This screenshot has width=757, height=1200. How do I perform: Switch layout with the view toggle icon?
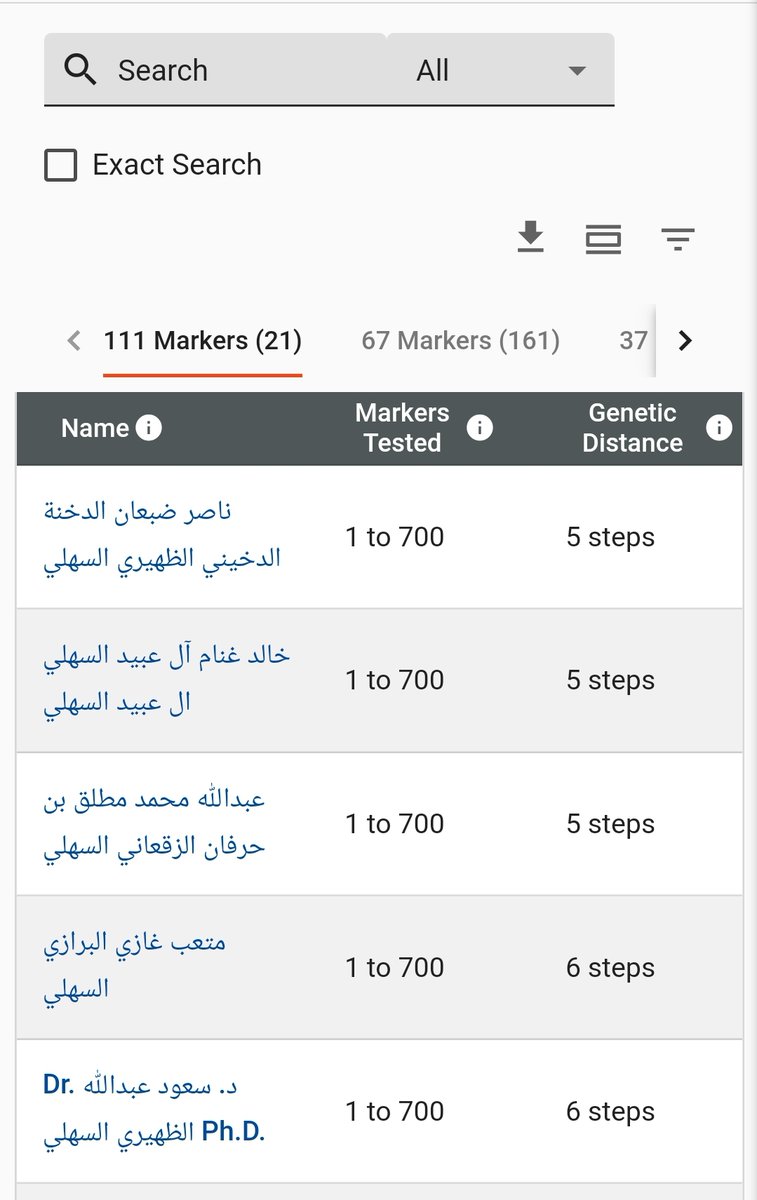[603, 239]
